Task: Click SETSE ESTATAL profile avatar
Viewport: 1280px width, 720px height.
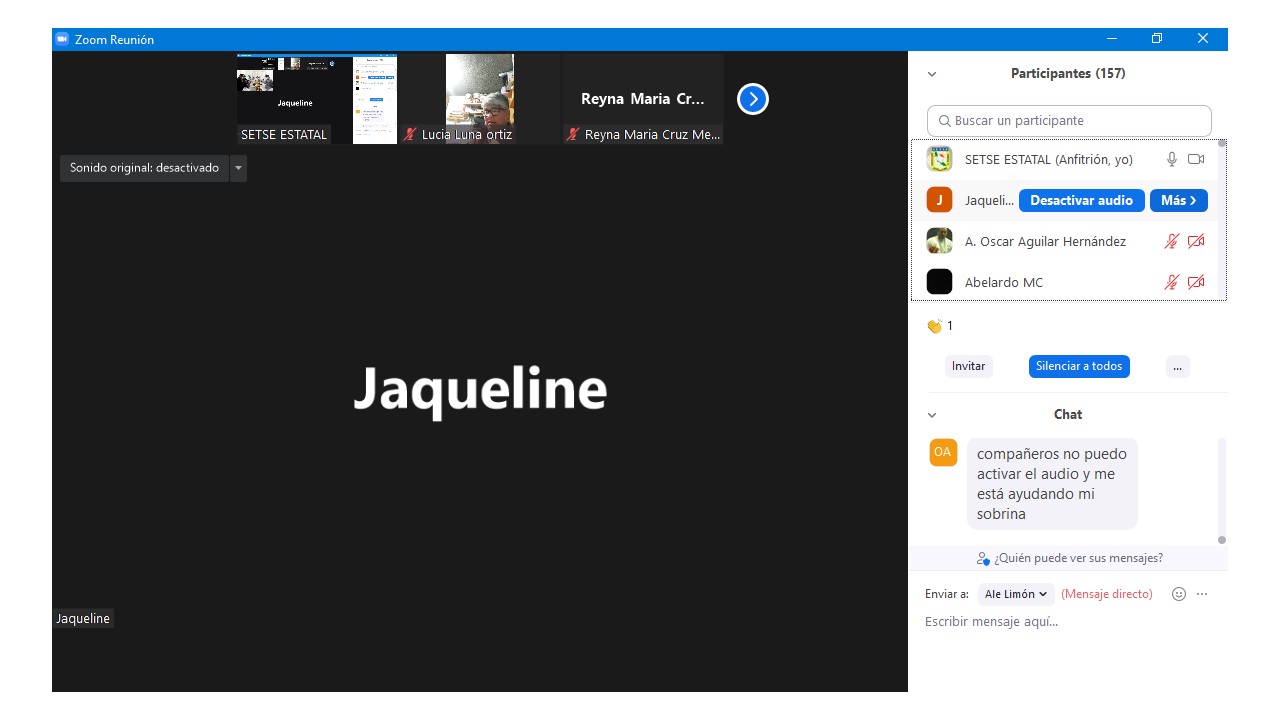Action: (x=939, y=159)
